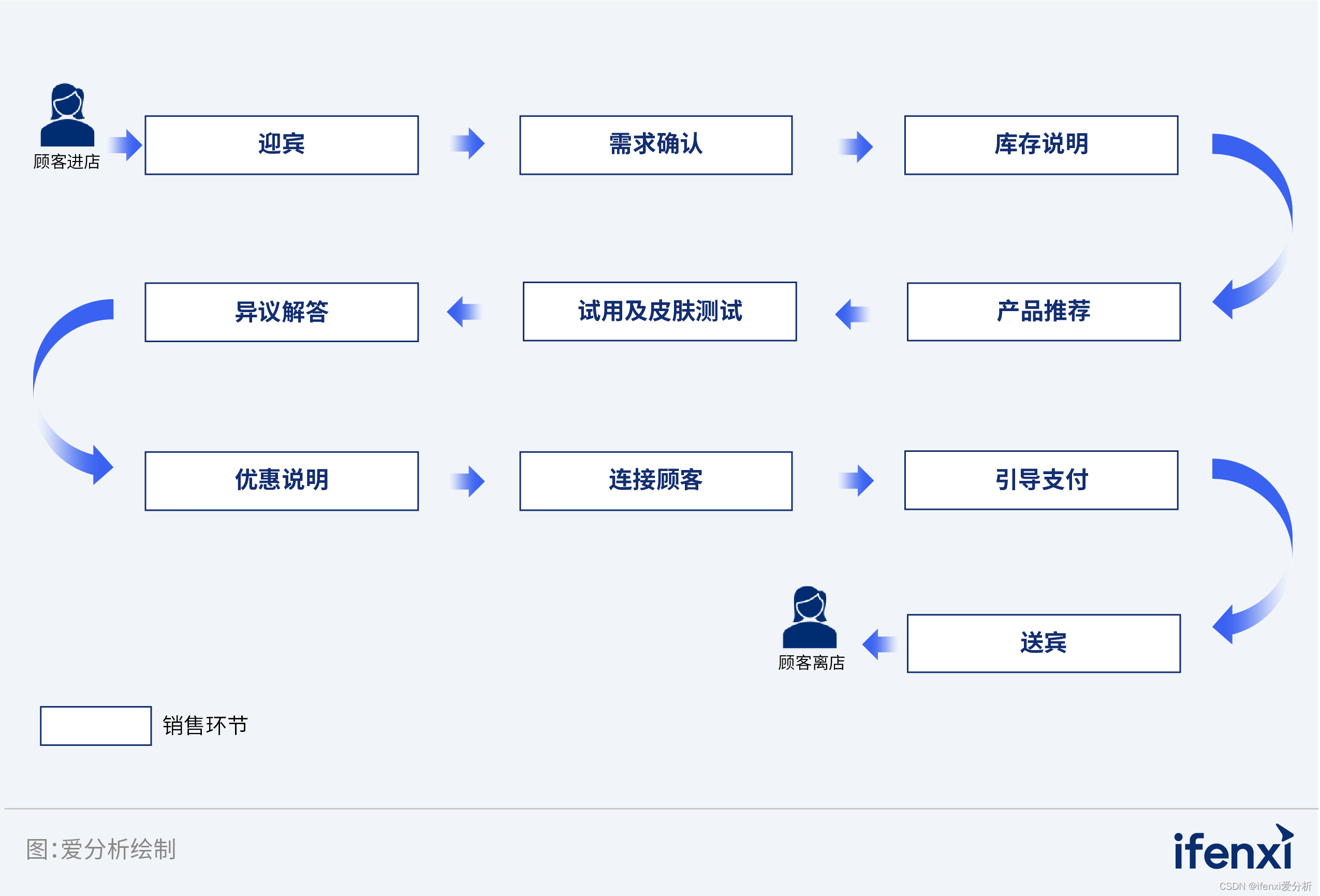Click the ifenxi logo

(x=1234, y=847)
